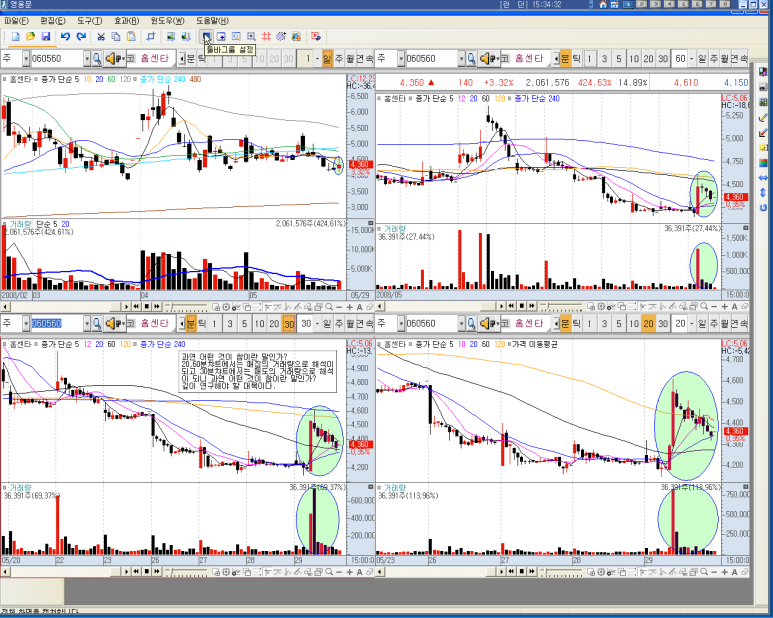Open the stock code dropdown in the top-left chart
Viewport: 773px width, 618px height.
[x=86, y=59]
